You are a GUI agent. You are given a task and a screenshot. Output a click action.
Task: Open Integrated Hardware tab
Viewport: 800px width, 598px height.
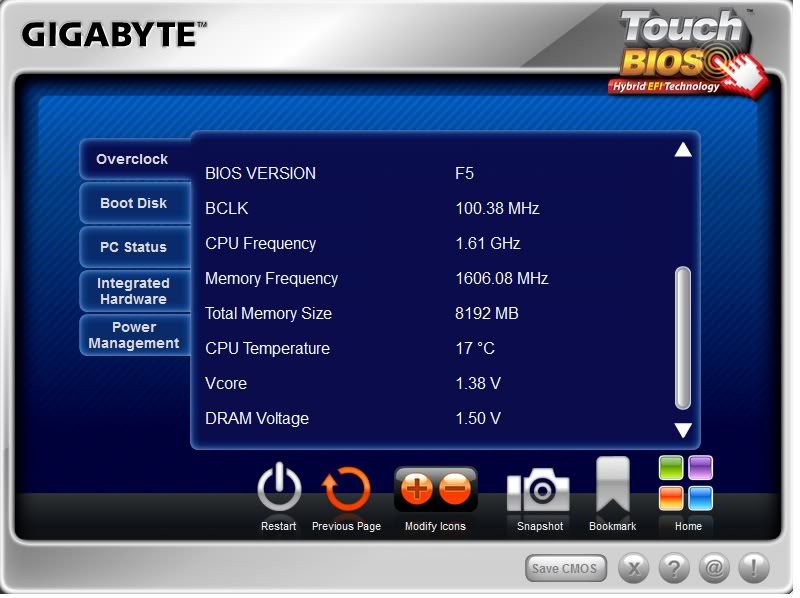(133, 291)
